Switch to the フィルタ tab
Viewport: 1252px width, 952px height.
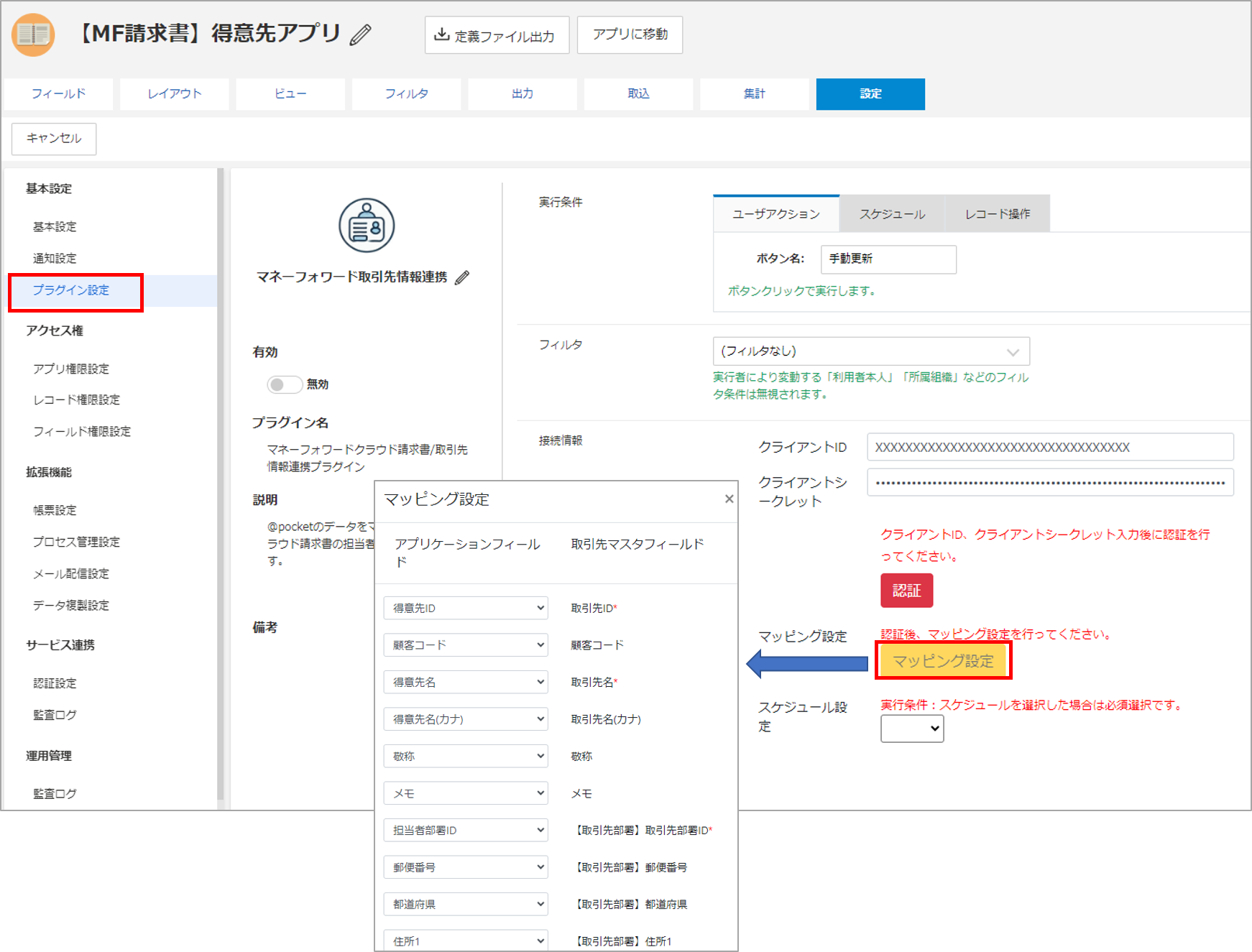point(407,94)
